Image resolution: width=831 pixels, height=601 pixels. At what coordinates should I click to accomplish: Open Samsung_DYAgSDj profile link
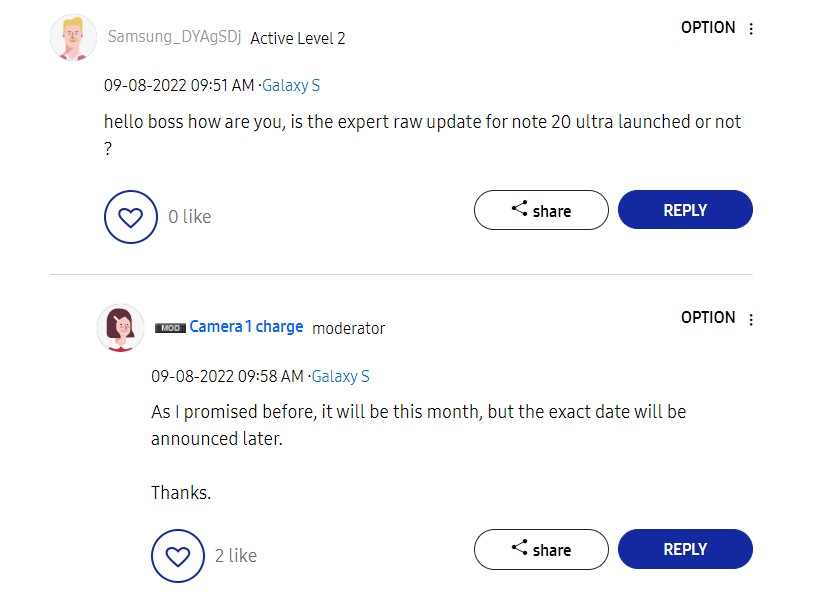pos(174,37)
